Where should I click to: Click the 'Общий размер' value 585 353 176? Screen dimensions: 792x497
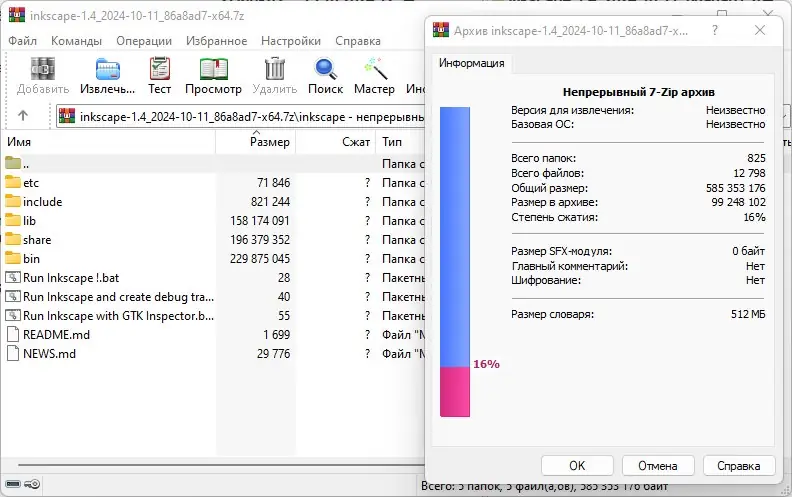pyautogui.click(x=735, y=188)
